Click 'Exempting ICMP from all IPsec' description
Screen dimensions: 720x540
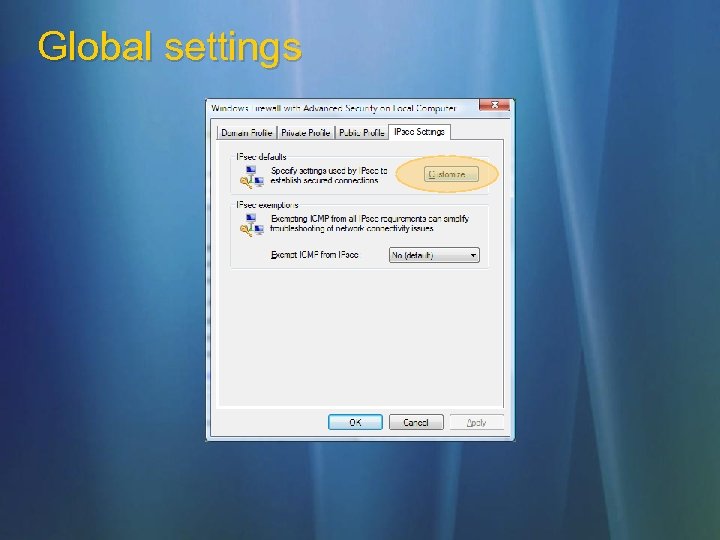[370, 224]
